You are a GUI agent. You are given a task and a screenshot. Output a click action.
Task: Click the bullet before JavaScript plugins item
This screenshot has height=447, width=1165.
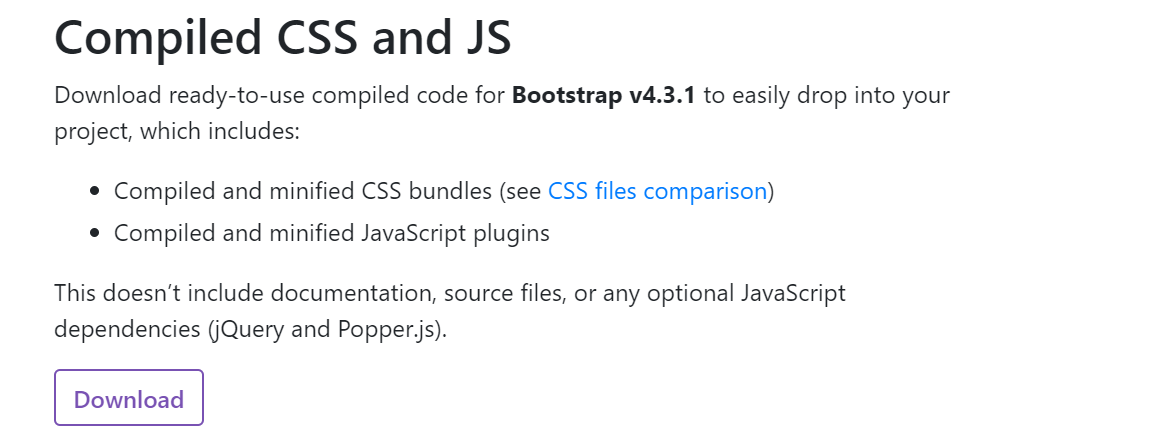click(x=94, y=233)
